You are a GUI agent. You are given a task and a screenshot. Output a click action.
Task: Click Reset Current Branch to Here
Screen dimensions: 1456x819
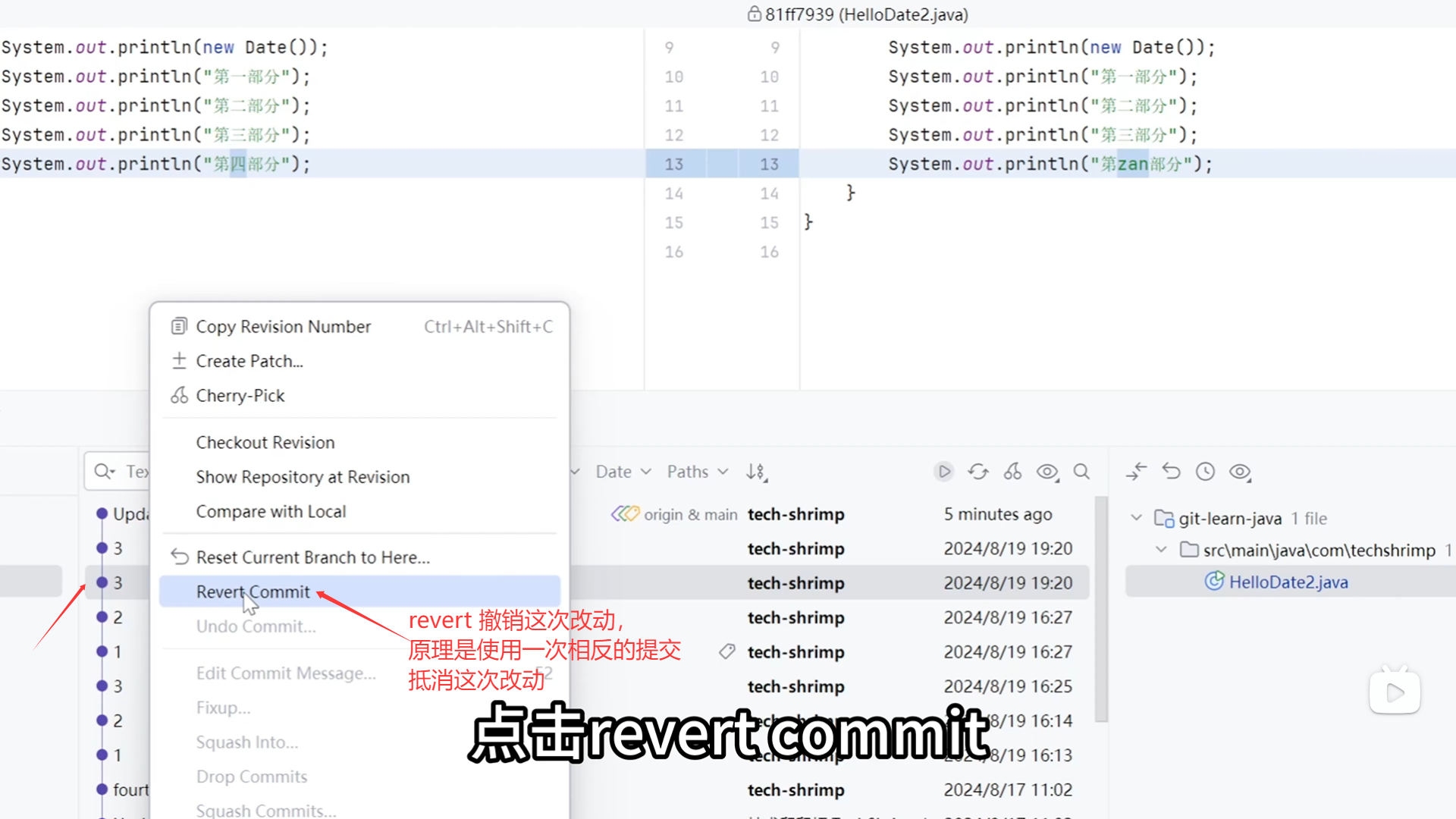click(312, 557)
